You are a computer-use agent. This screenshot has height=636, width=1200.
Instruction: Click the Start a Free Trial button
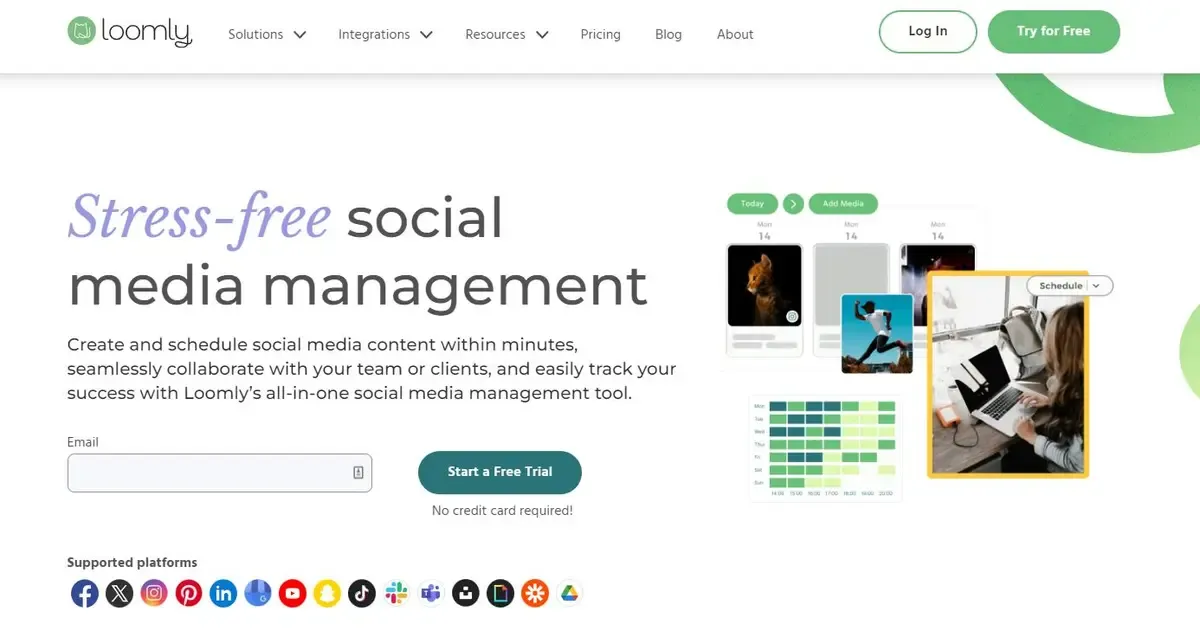[x=500, y=472]
